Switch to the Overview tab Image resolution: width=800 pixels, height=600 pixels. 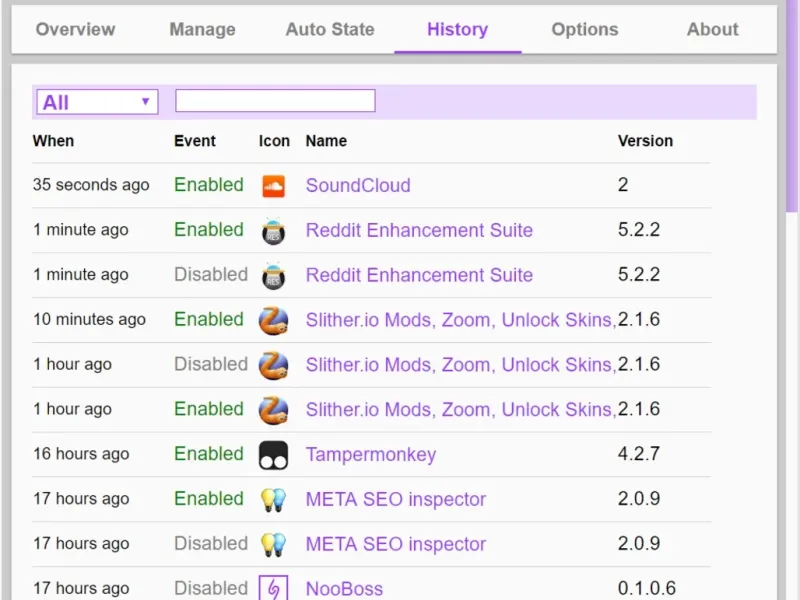pos(75,29)
